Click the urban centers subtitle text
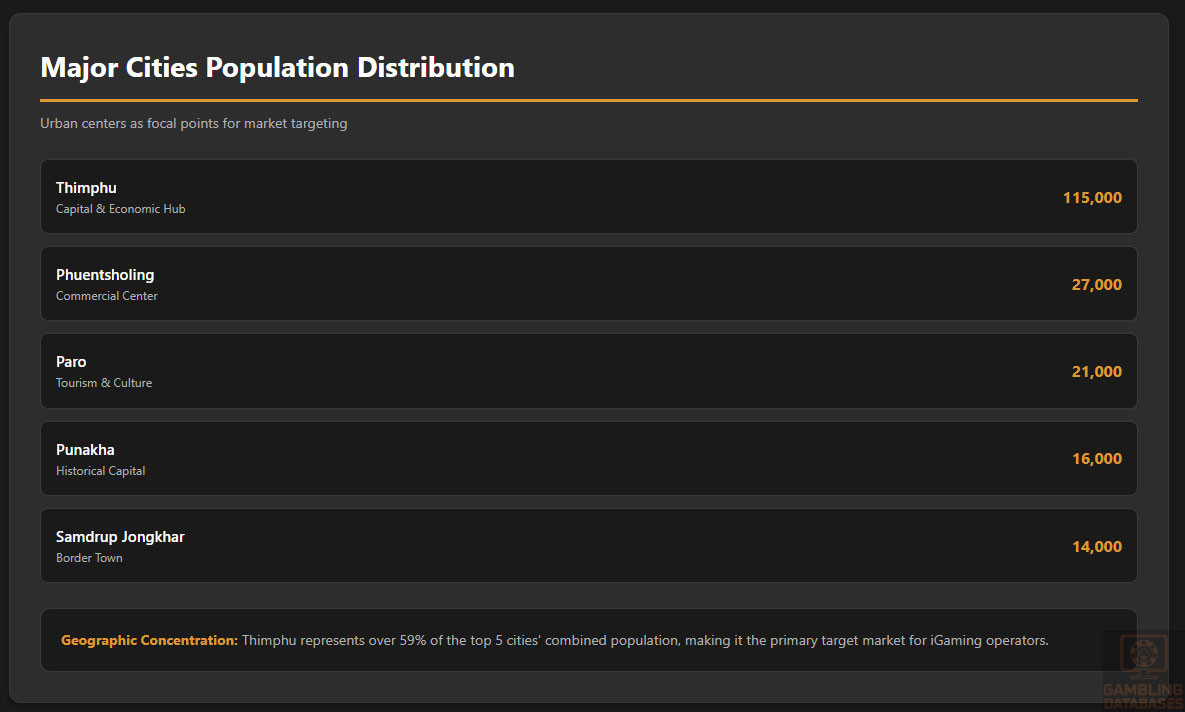 click(194, 124)
